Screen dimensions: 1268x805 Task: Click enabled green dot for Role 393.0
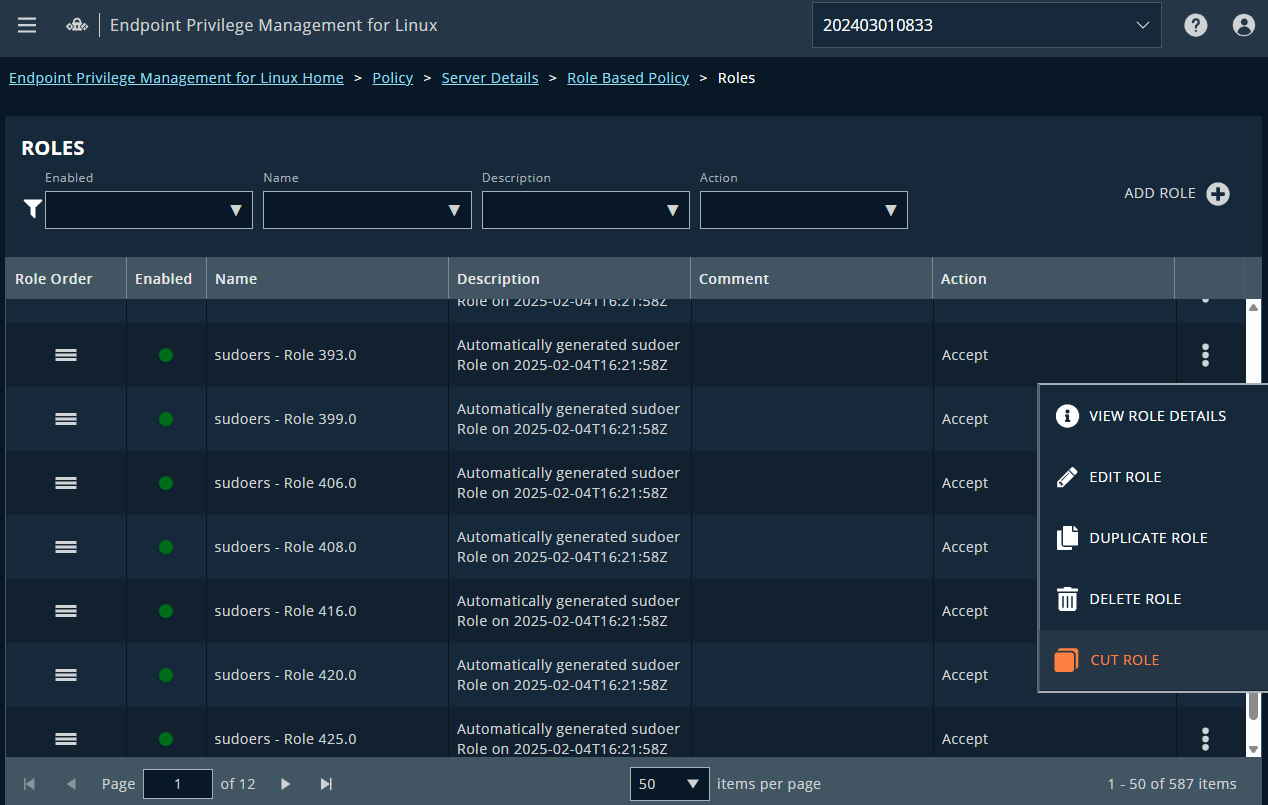pyautogui.click(x=166, y=355)
